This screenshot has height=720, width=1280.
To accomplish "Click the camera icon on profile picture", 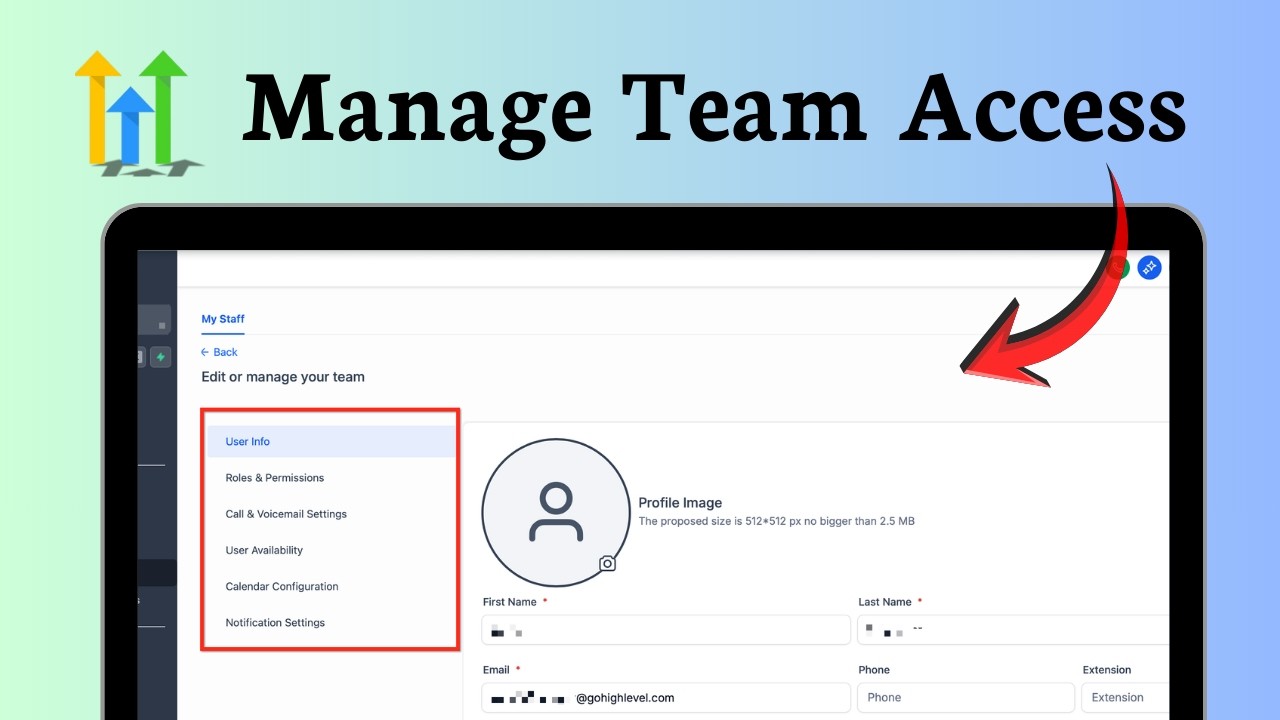I will tap(607, 564).
